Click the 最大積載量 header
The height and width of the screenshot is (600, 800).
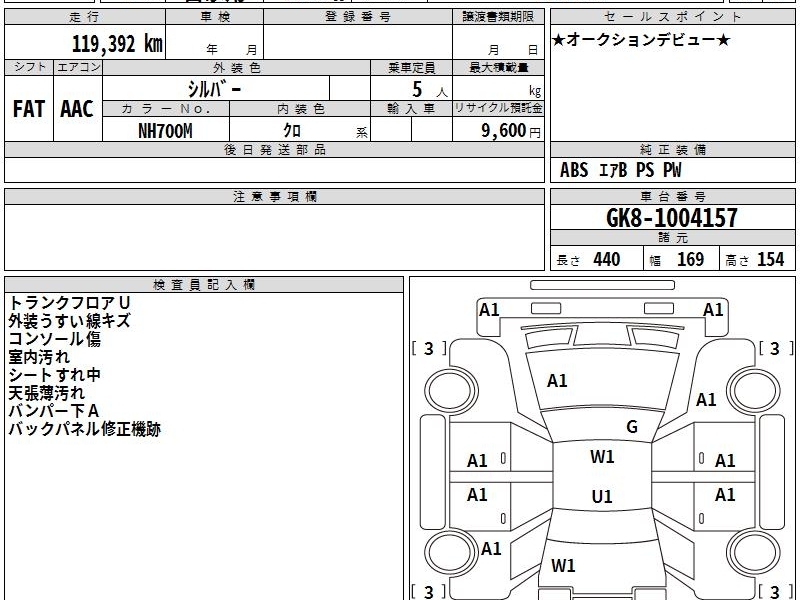[498, 68]
